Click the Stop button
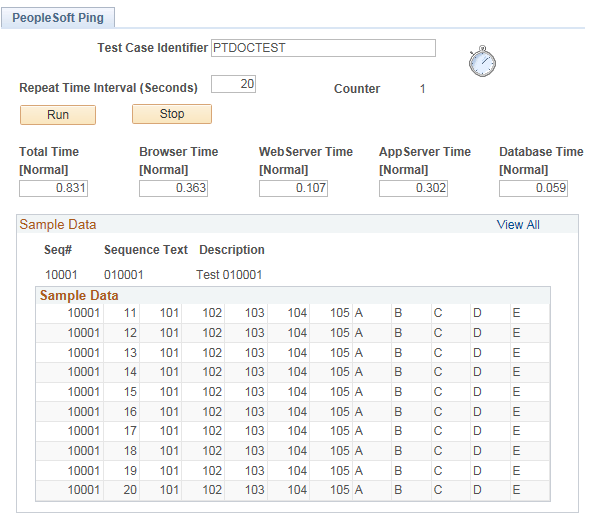 point(172,114)
